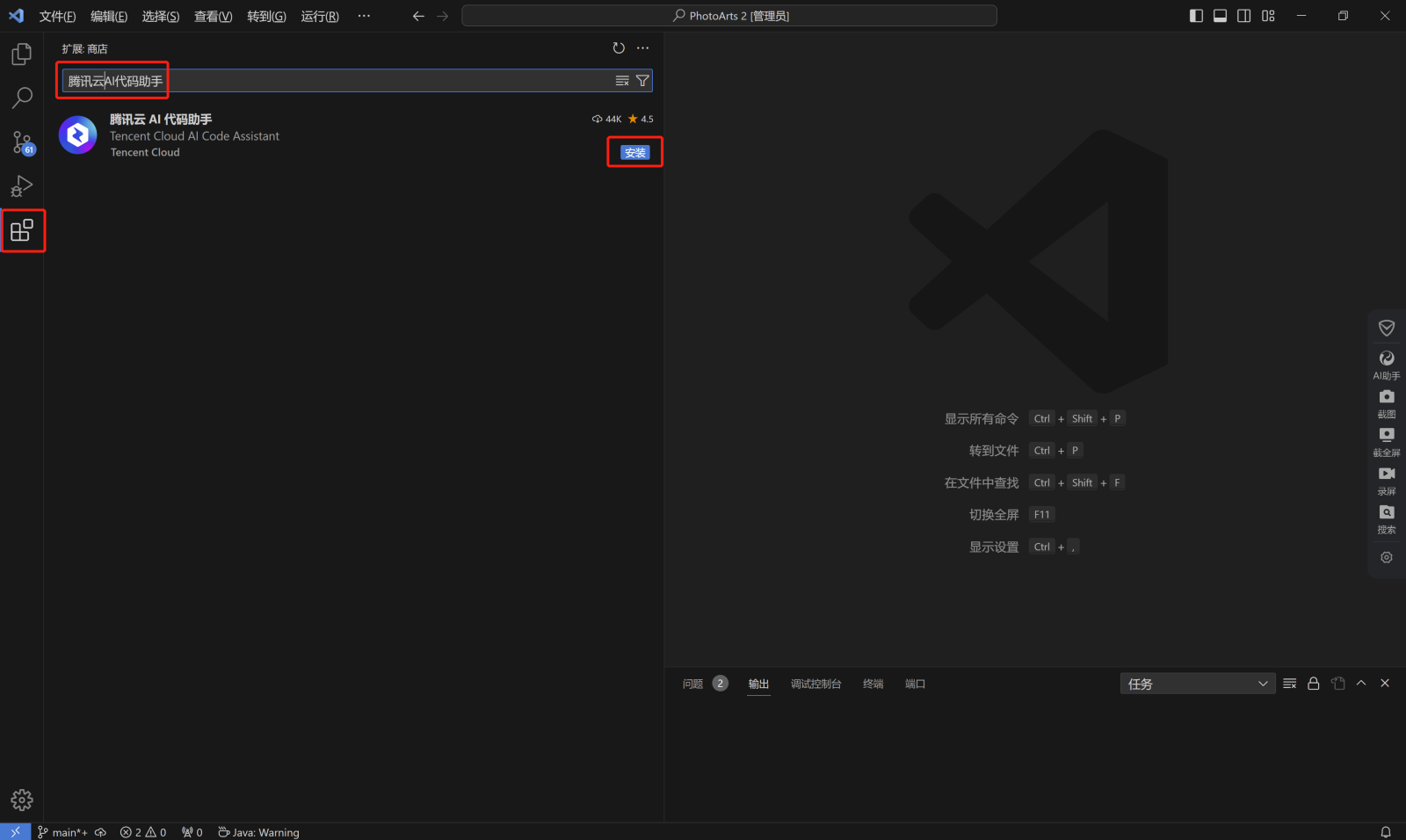This screenshot has height=840, width=1406.
Task: Open errors and warnings status indicator
Action: [x=143, y=832]
